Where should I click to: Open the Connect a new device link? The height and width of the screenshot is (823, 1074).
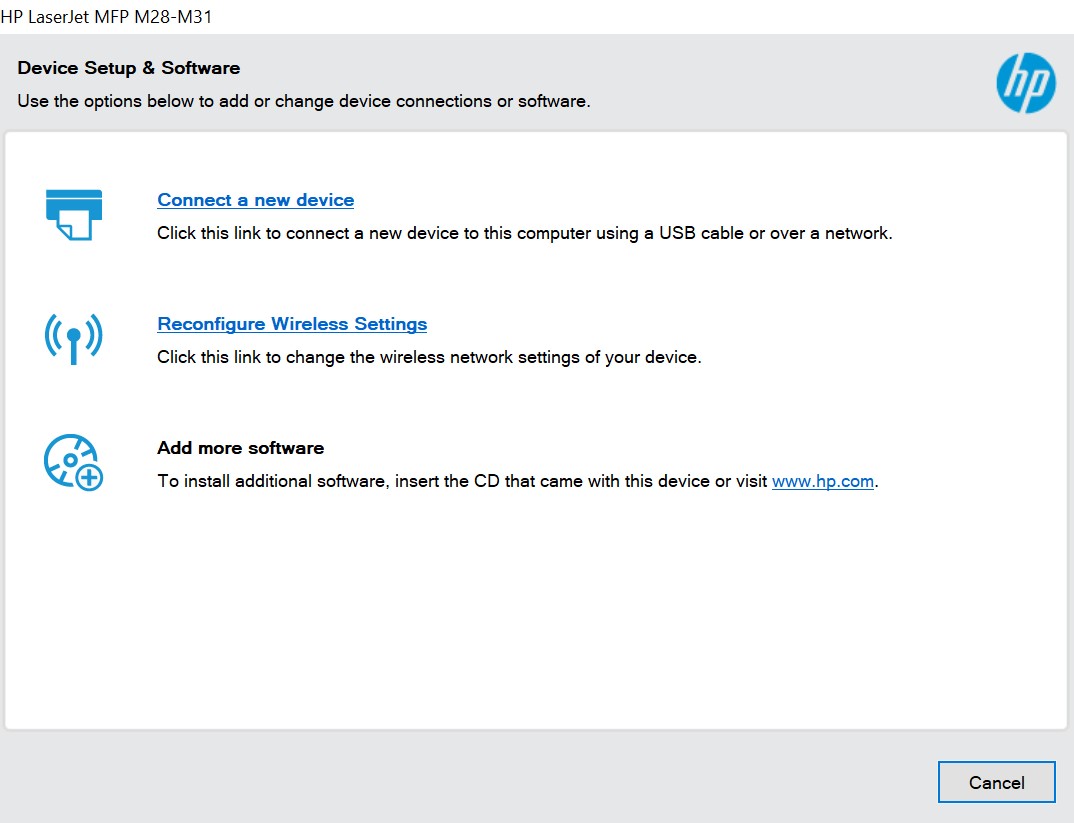pos(255,200)
